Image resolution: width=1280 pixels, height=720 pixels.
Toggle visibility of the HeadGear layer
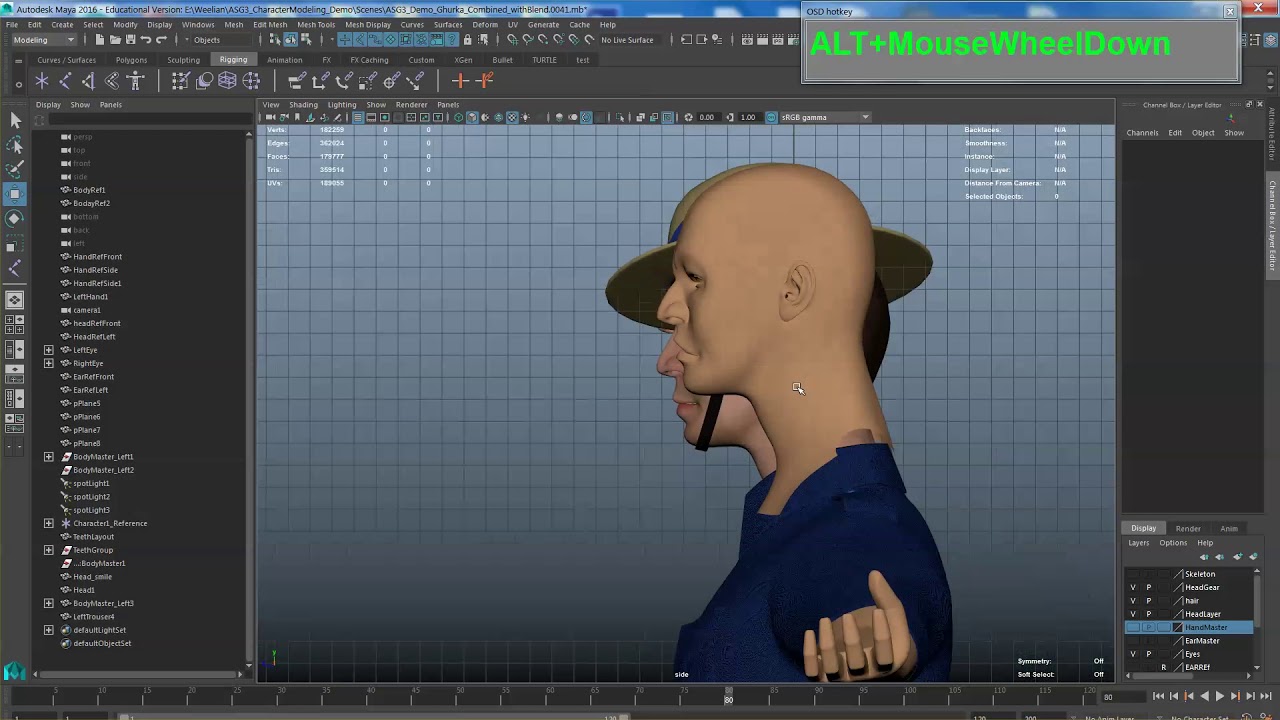[x=1133, y=588]
